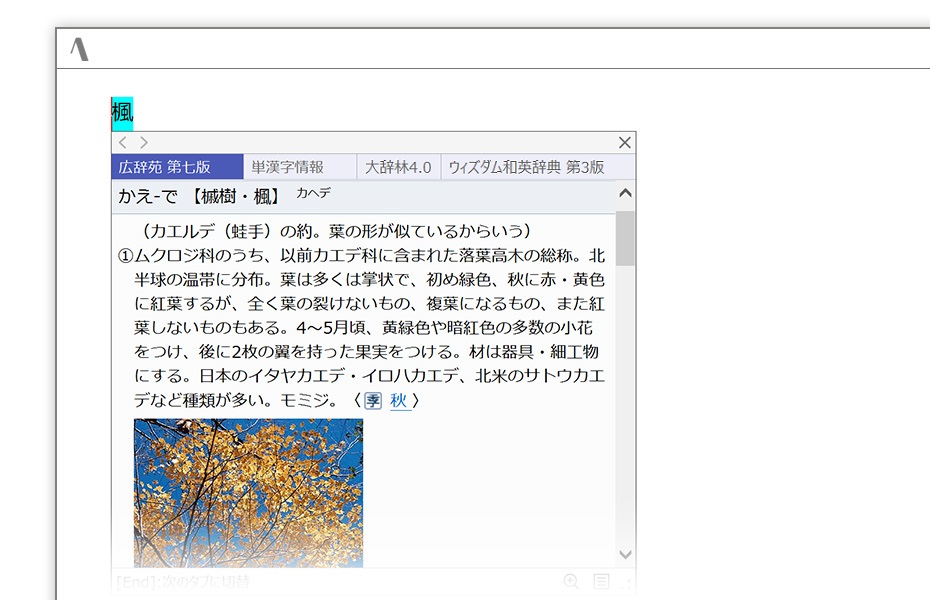Go back with the left arrow icon
930x600 pixels.
pyautogui.click(x=123, y=142)
